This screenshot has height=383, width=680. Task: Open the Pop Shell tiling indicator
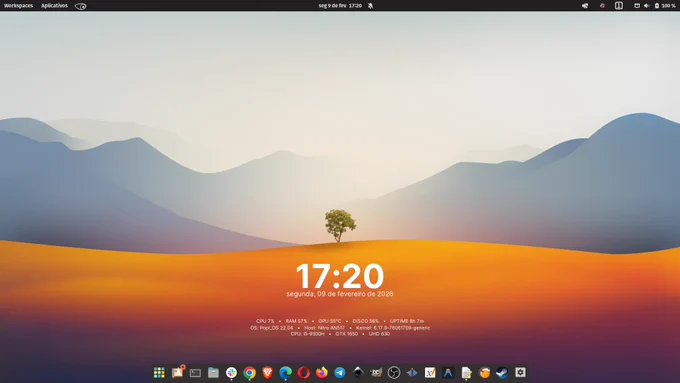click(x=619, y=6)
